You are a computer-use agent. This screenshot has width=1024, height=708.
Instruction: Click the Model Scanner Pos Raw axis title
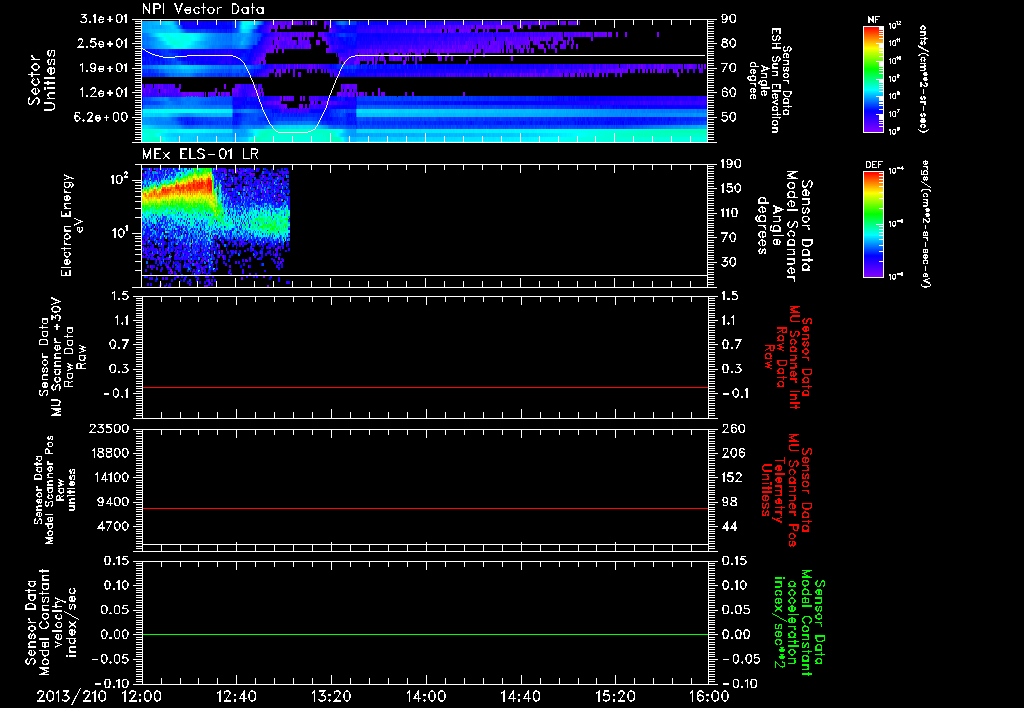coord(55,490)
